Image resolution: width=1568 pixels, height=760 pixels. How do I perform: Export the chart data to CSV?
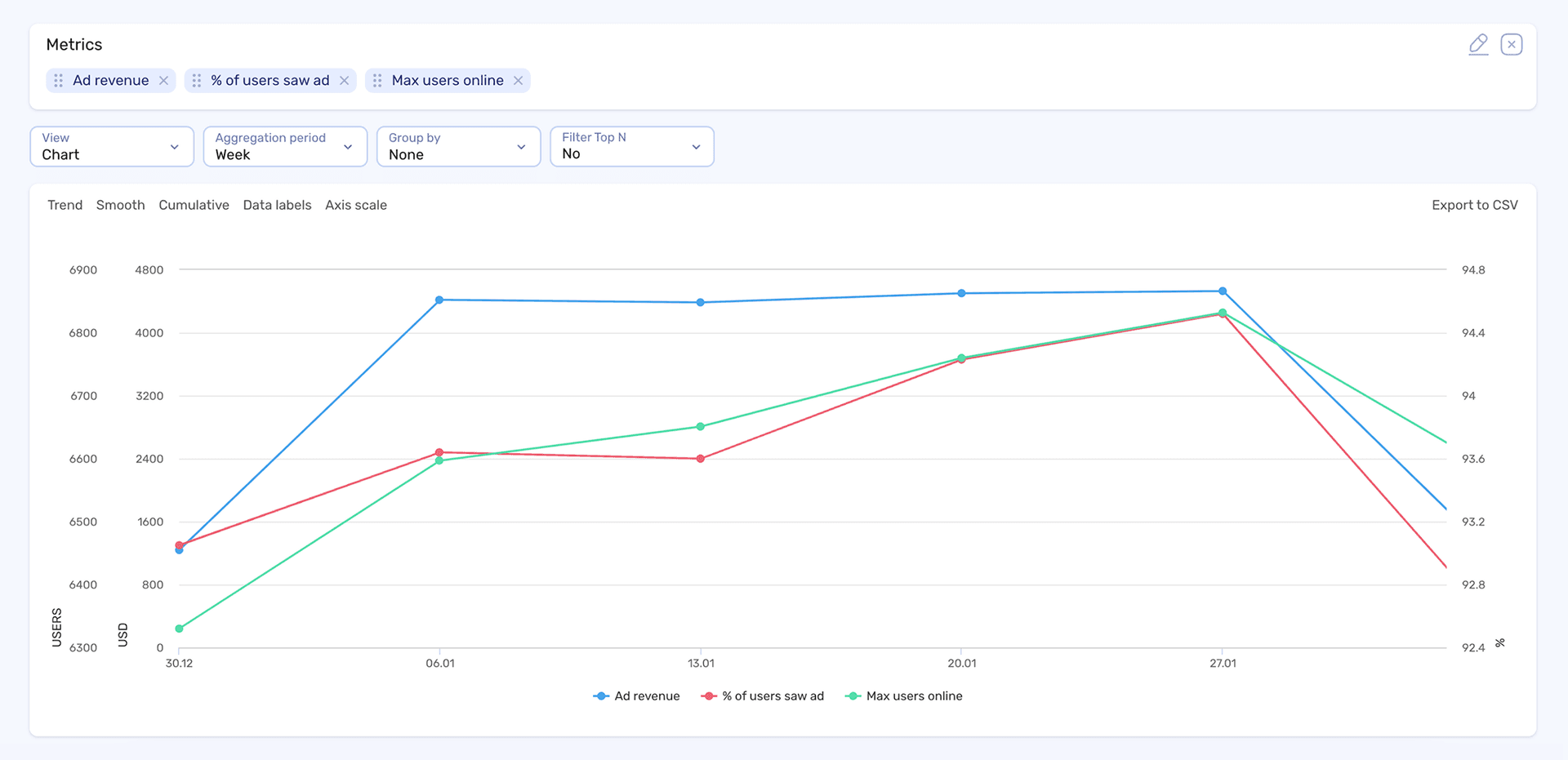click(x=1474, y=205)
